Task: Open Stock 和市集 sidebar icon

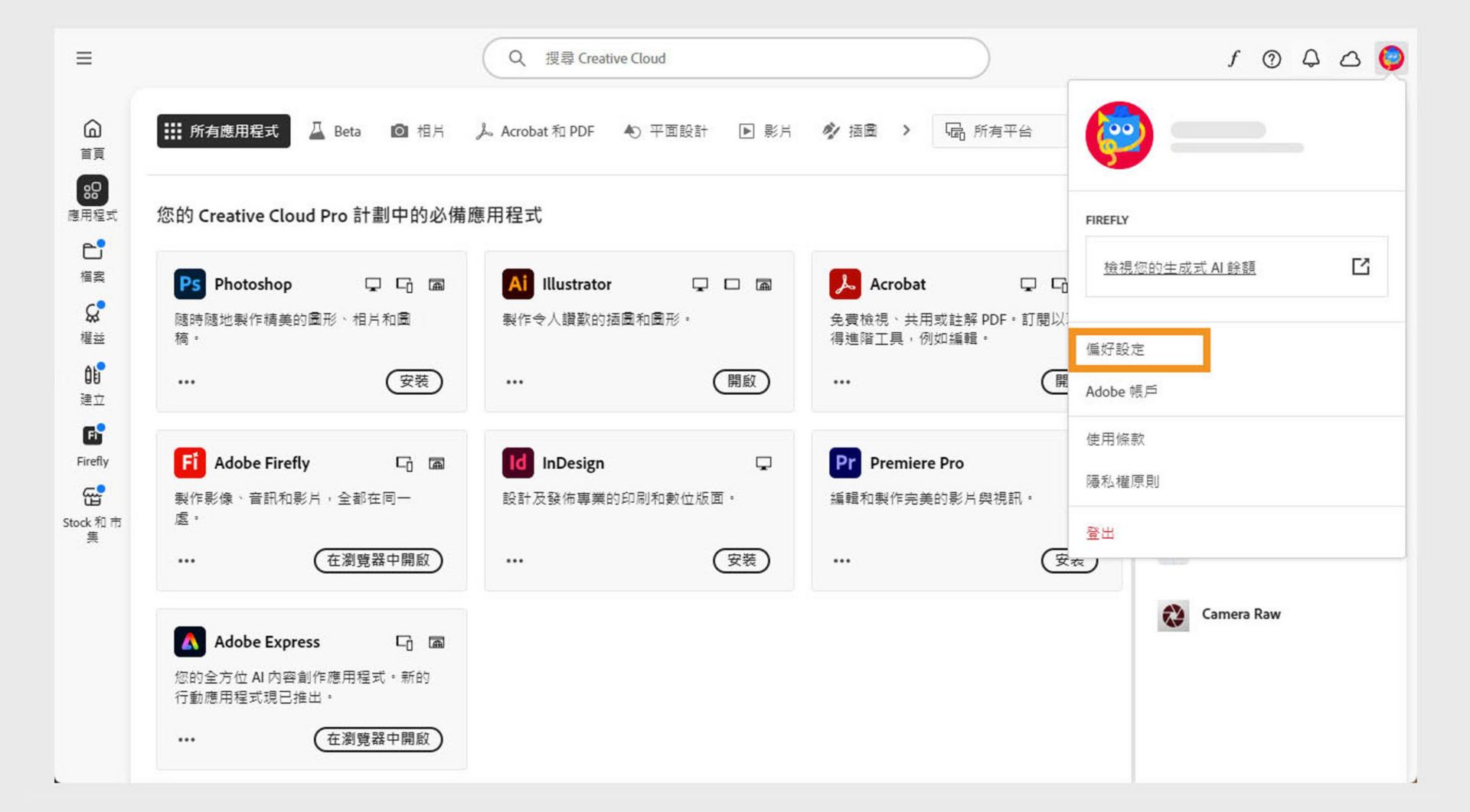Action: pyautogui.click(x=93, y=514)
